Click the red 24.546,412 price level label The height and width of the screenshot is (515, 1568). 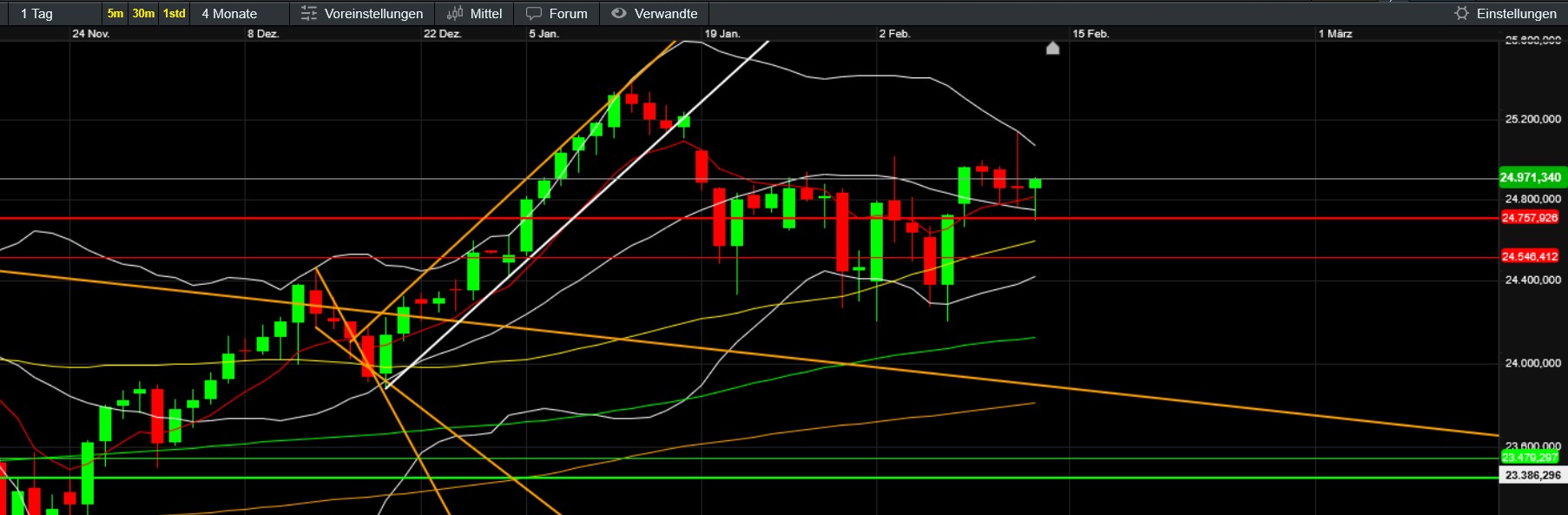(x=1530, y=256)
